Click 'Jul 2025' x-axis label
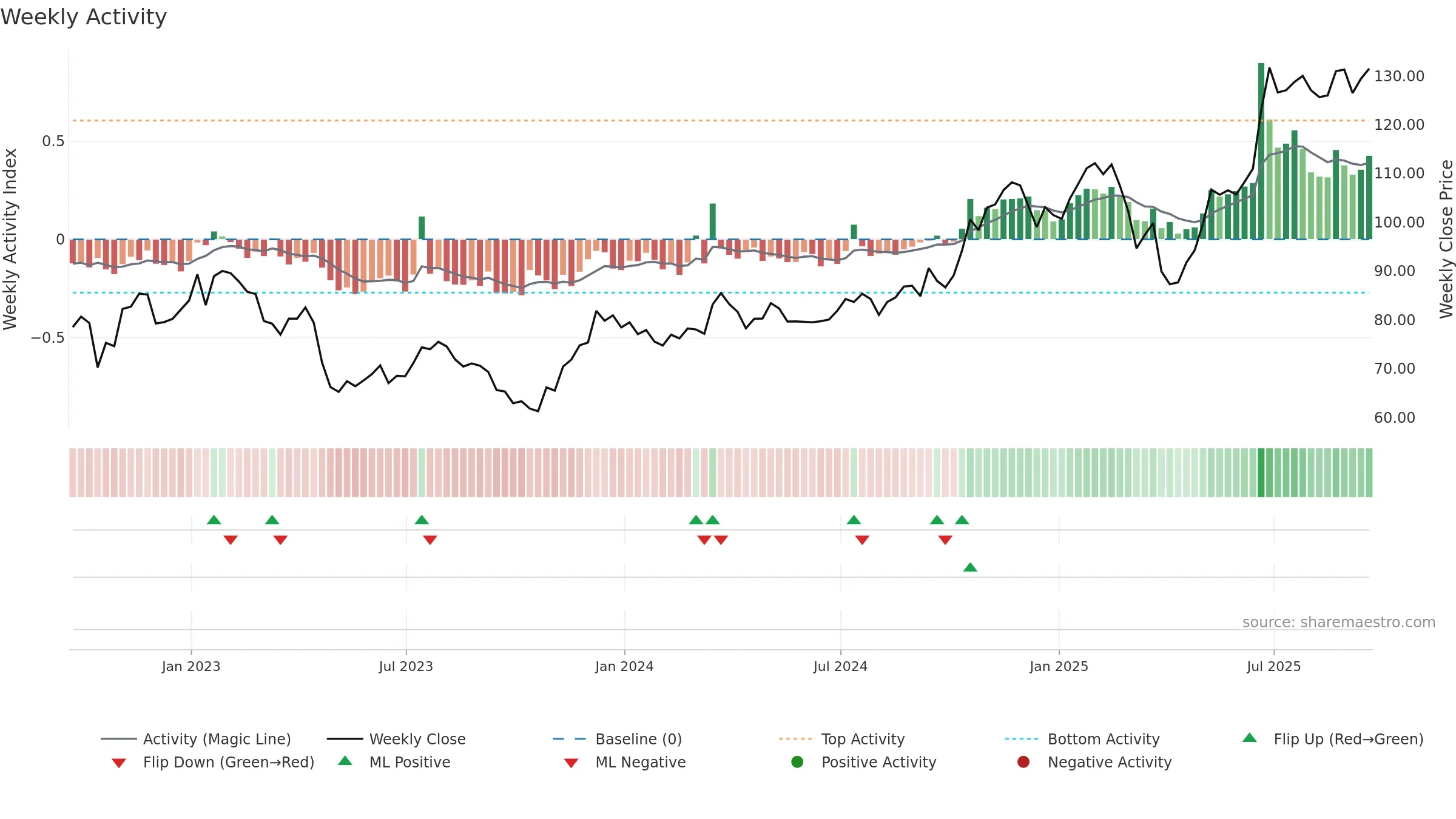Viewport: 1456px width, 819px height. click(1274, 666)
